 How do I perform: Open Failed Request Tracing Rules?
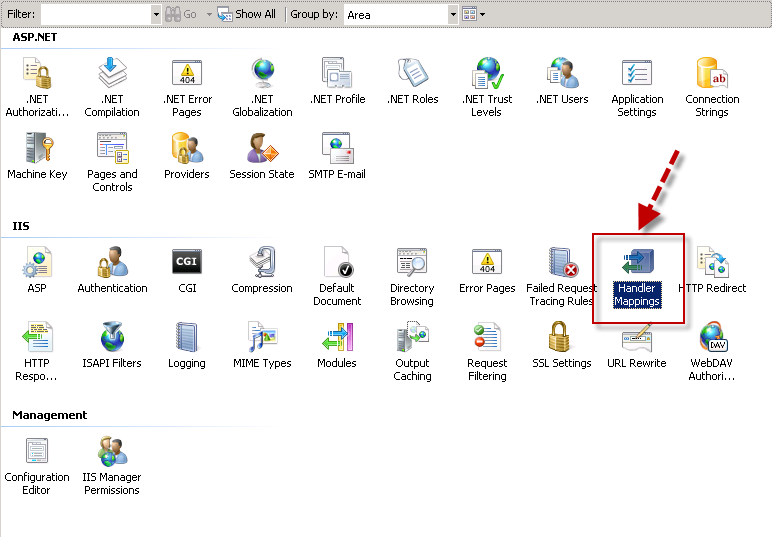(x=561, y=276)
